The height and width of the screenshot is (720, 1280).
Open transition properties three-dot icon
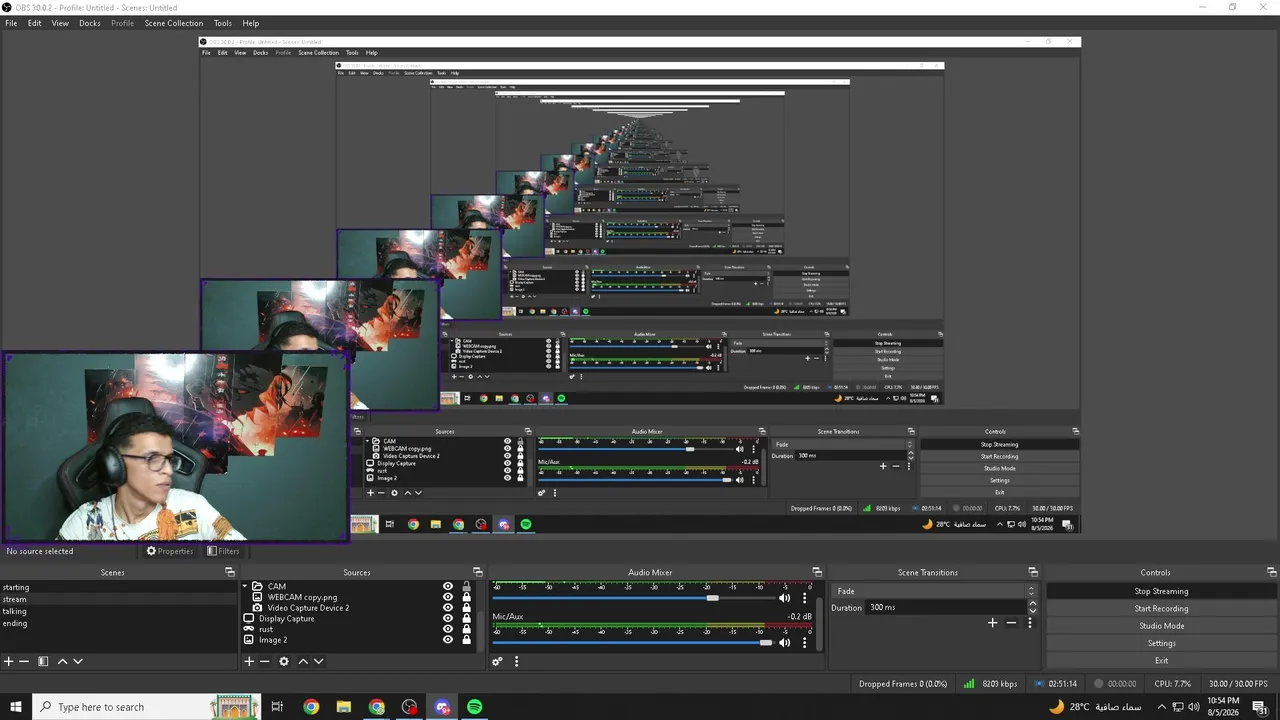click(x=1030, y=623)
